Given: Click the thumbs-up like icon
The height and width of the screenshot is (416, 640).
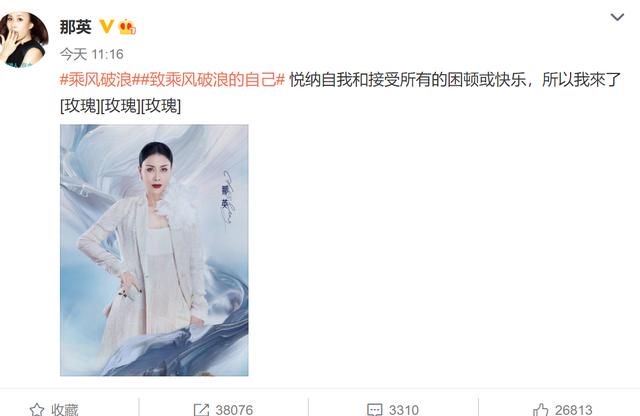Looking at the screenshot, I should (x=540, y=410).
